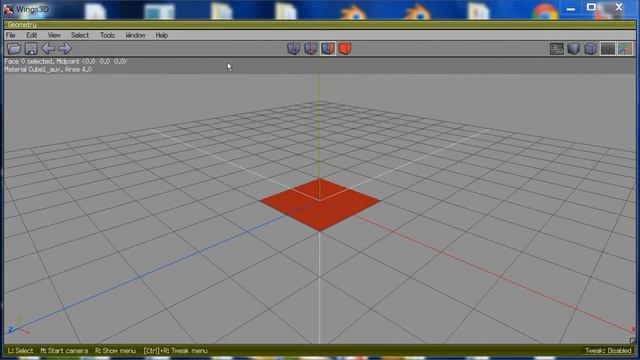Viewport: 640px width, 360px height.
Task: Open the Help menu
Action: 162,35
